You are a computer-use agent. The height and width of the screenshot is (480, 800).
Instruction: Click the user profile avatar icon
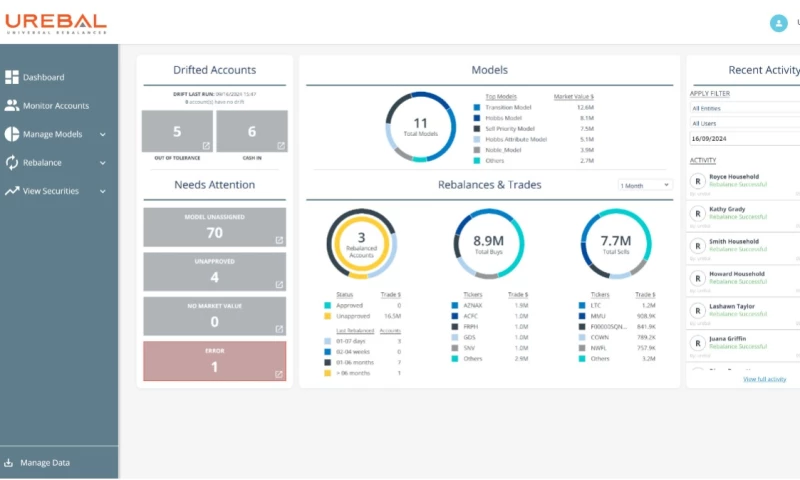click(x=778, y=23)
